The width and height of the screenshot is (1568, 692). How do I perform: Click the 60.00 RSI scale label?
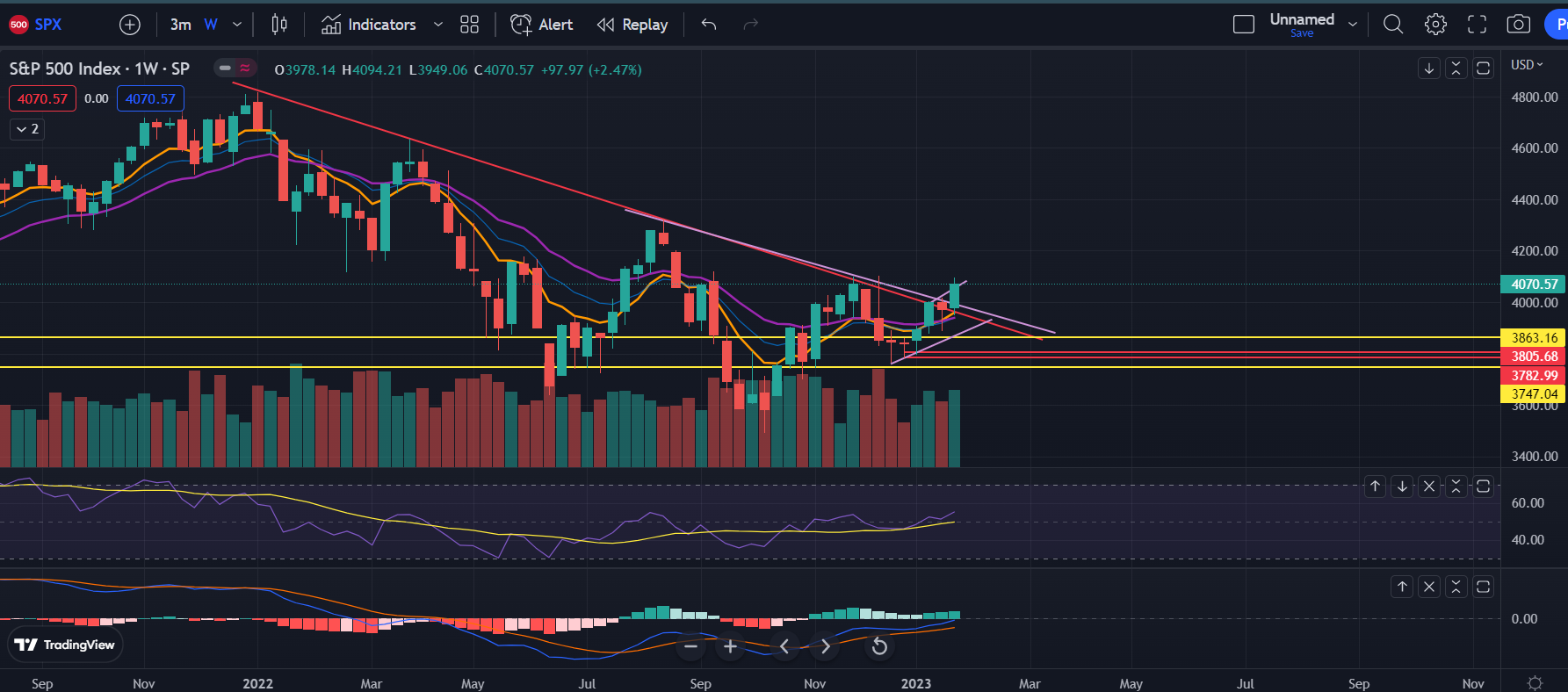coord(1528,503)
